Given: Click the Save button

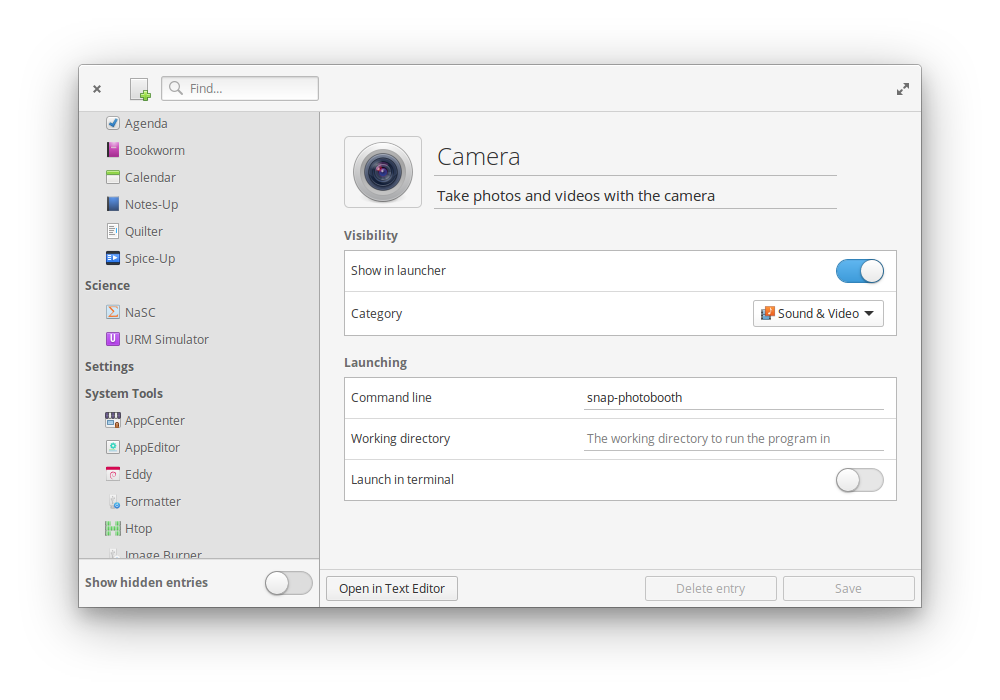Looking at the screenshot, I should pos(848,588).
